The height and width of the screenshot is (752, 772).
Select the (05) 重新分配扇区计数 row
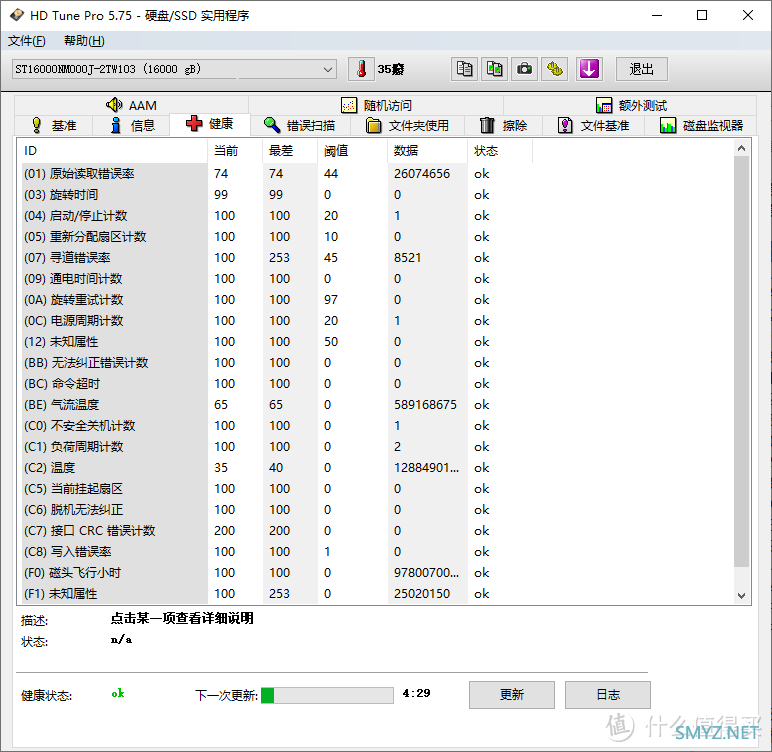[277, 237]
